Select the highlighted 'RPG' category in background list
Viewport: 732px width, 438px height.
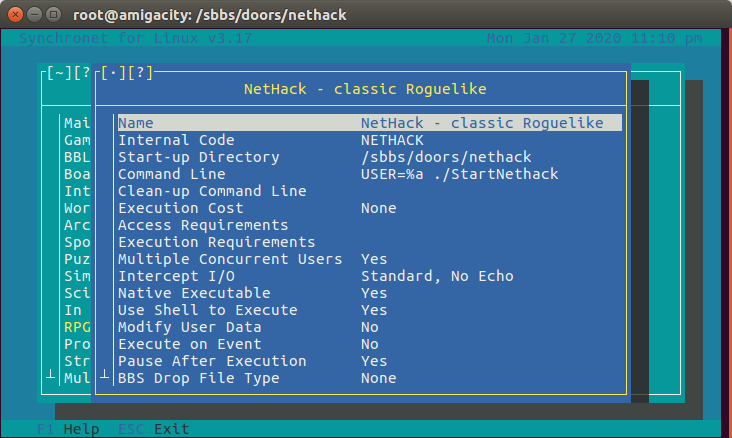click(x=77, y=327)
